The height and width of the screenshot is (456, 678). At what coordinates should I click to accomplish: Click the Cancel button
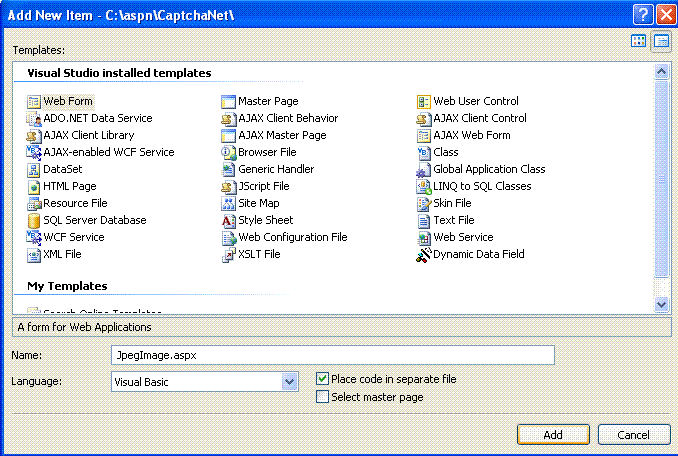634,434
